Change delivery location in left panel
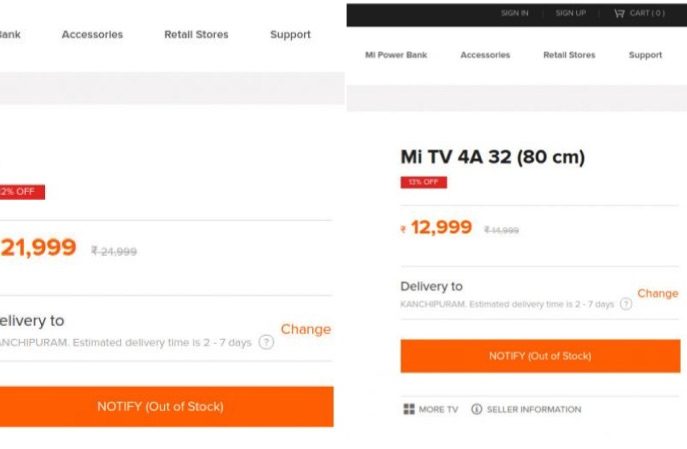Viewport: 687px width, 449px height. [x=305, y=329]
